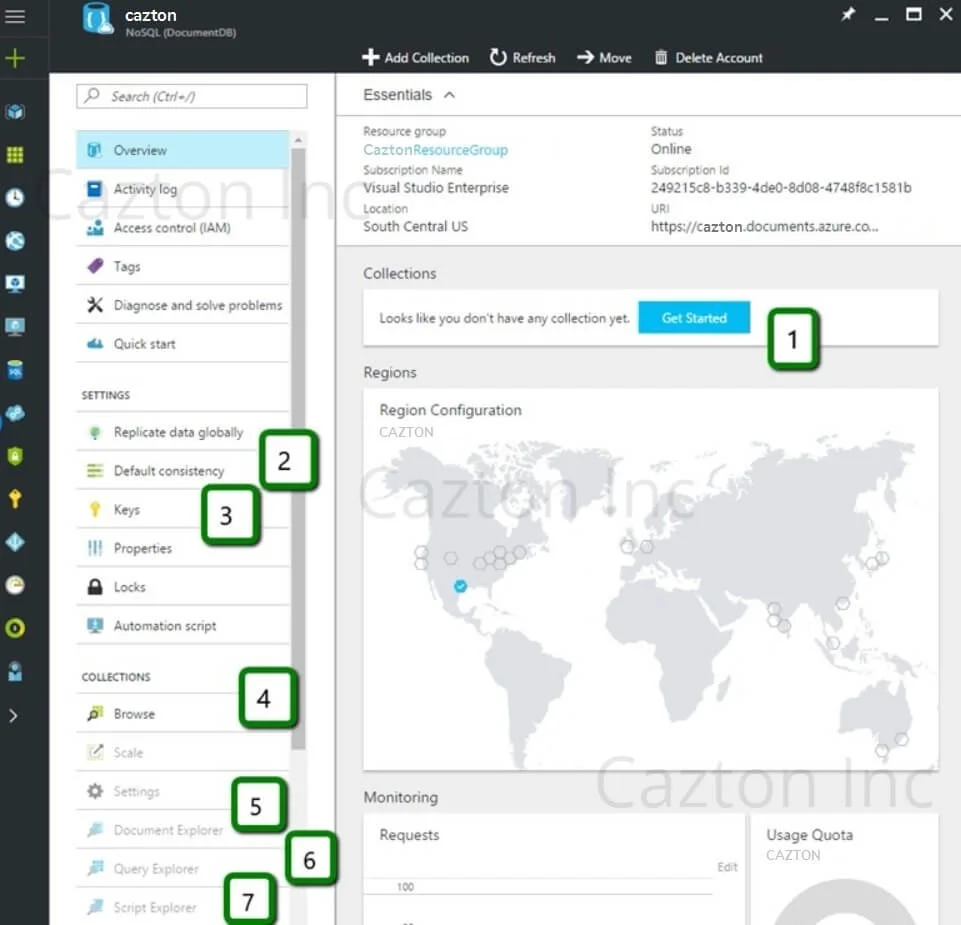
Task: Click the search box in the resource menu
Action: [x=192, y=96]
